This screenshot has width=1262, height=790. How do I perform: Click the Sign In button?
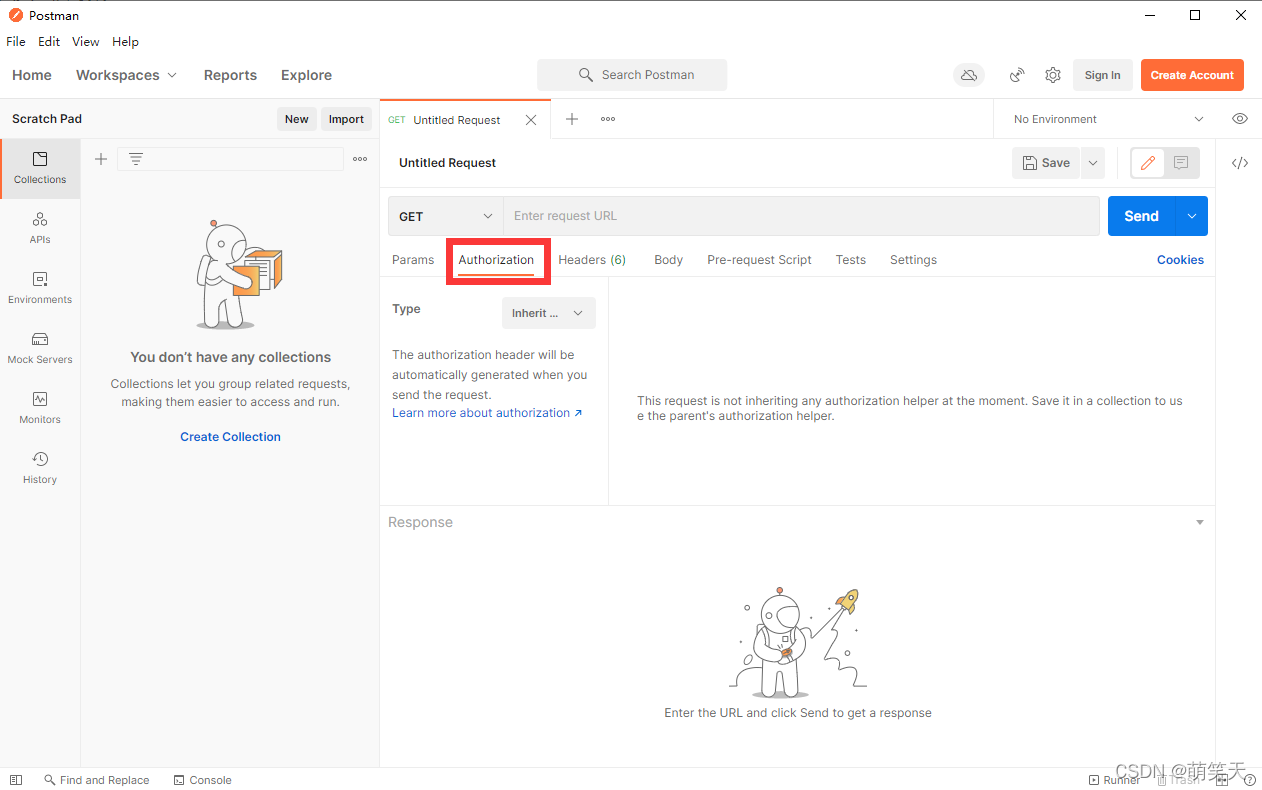pos(1103,75)
